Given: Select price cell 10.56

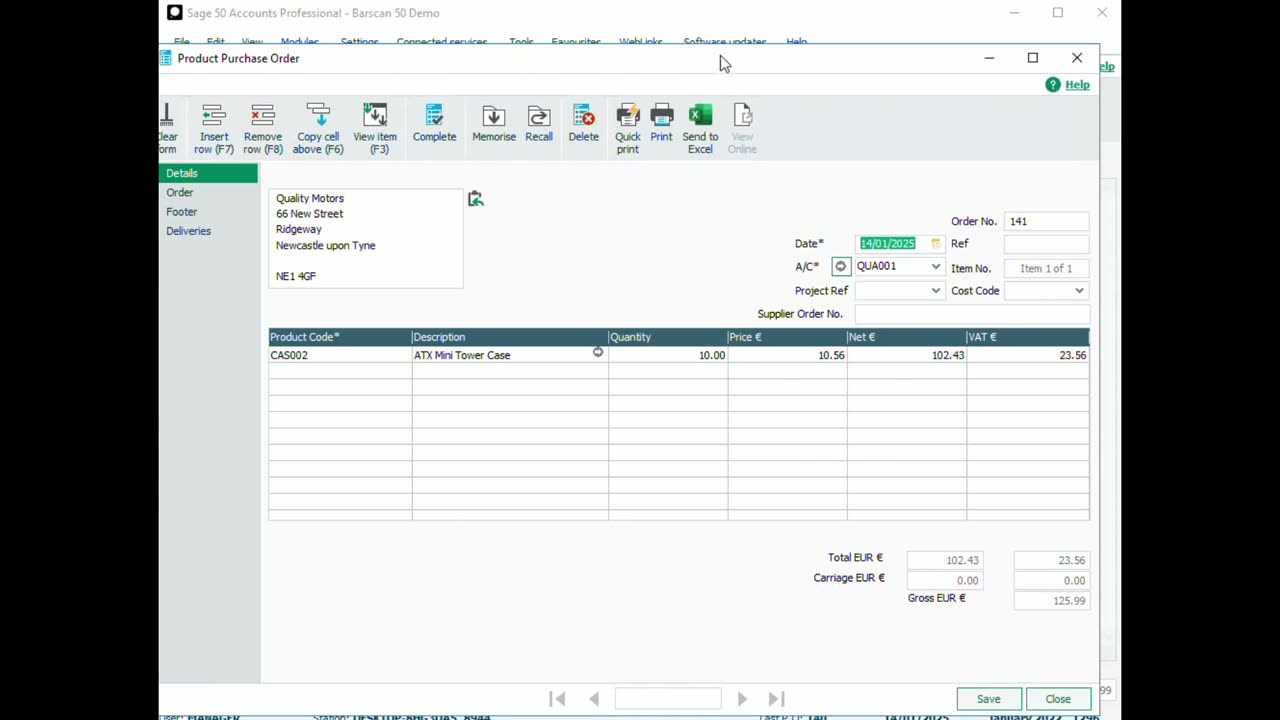Looking at the screenshot, I should (x=787, y=355).
